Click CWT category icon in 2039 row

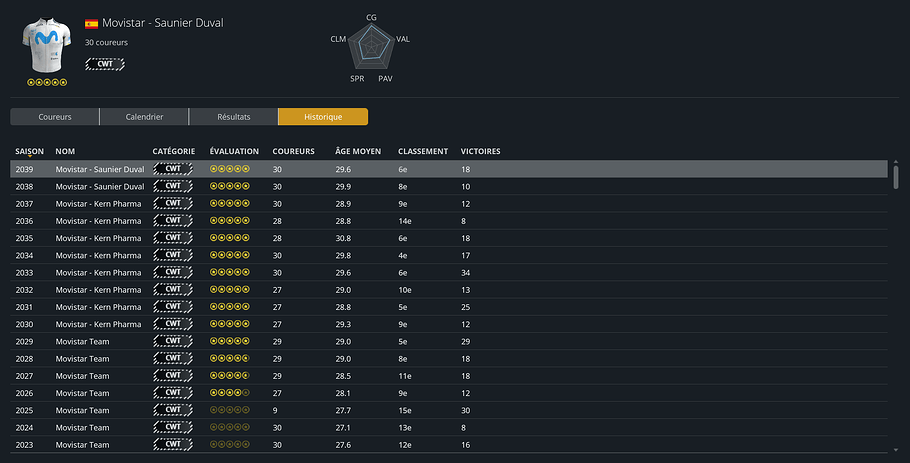pyautogui.click(x=173, y=169)
